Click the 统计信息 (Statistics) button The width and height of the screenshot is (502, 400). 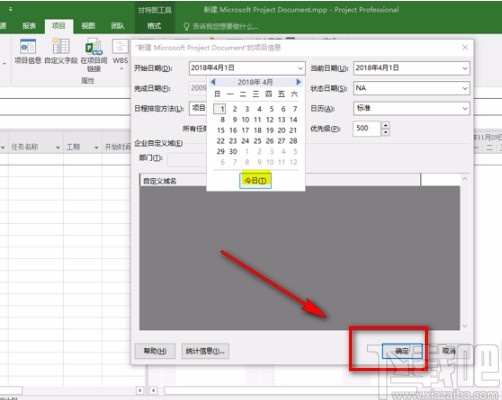coord(205,351)
